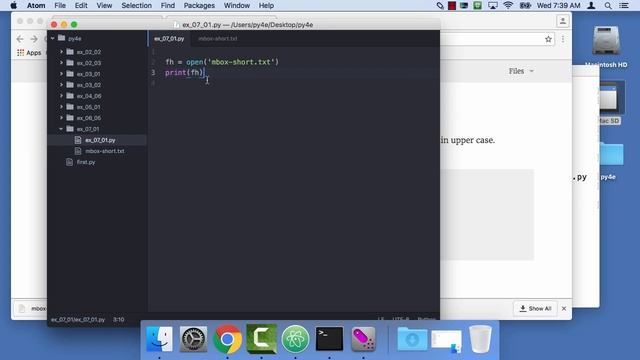The width and height of the screenshot is (640, 360).
Task: Switch to the mbox-short.txt tab
Action: pos(218,38)
